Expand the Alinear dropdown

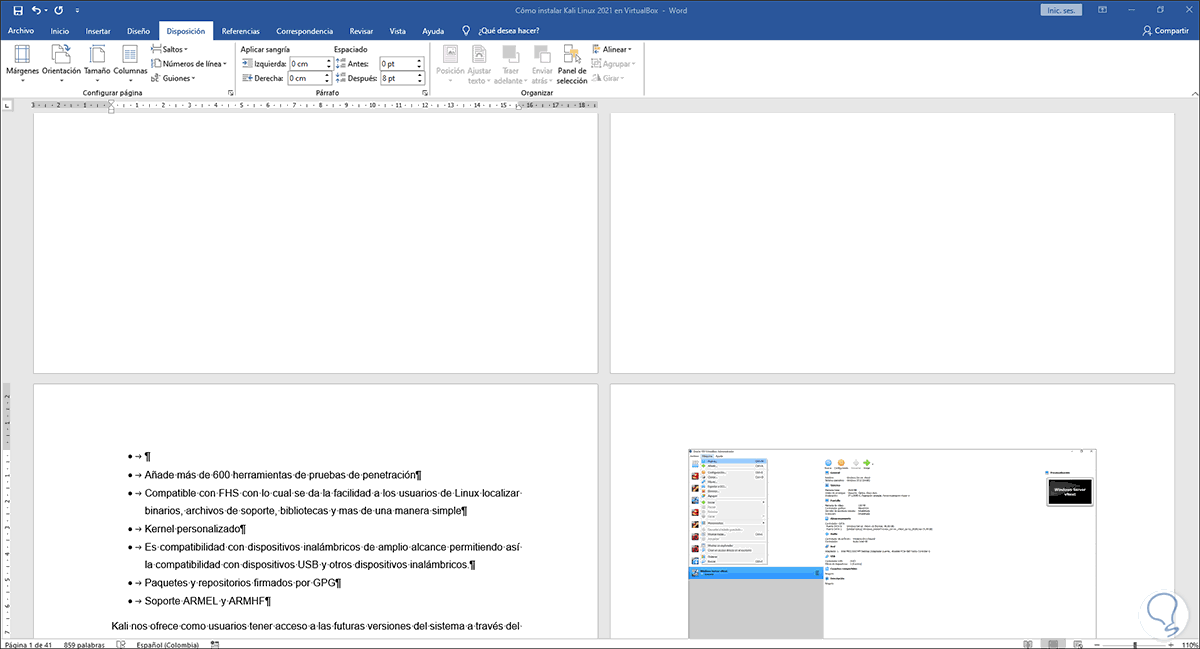612,48
